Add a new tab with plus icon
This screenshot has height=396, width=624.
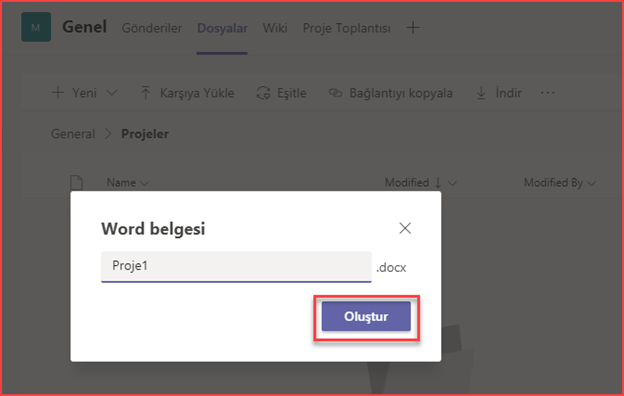click(x=413, y=27)
